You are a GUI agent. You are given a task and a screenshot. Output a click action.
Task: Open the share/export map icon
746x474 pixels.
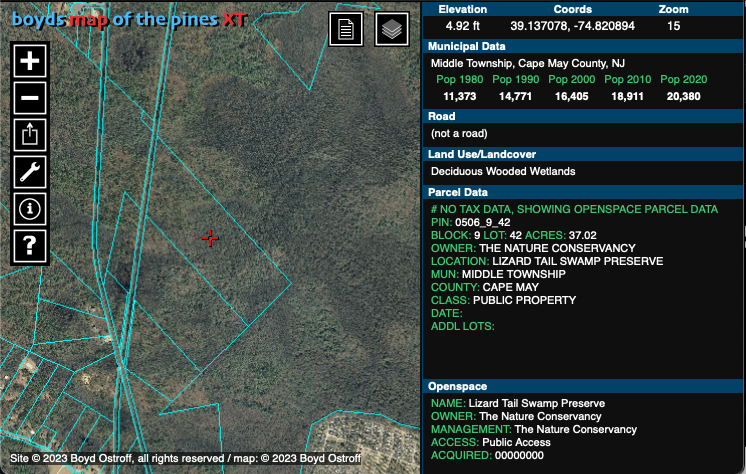[x=30, y=134]
